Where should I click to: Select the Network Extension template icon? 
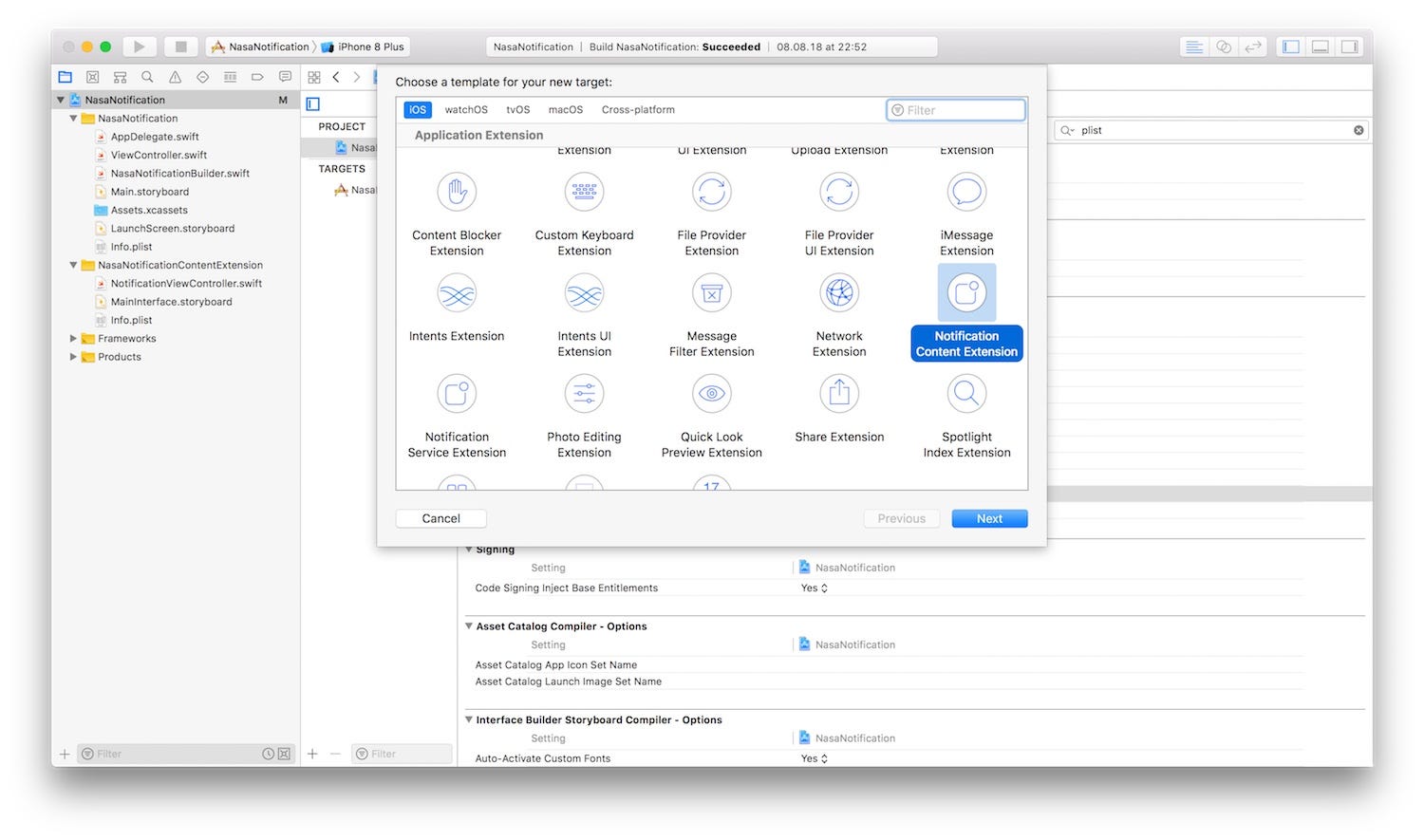[x=839, y=293]
